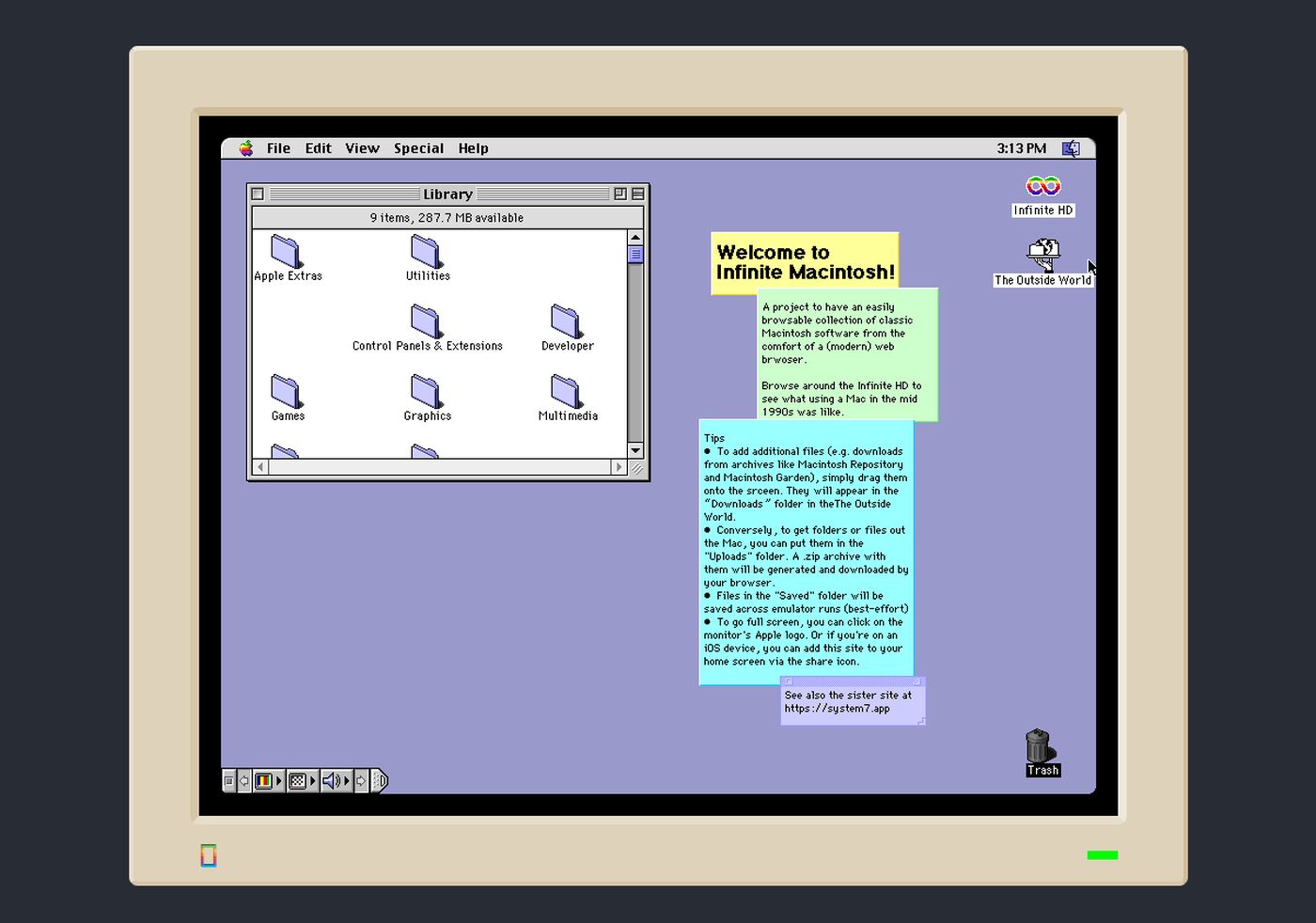Click the '9 items, 287.7 MB available' header

pyautogui.click(x=446, y=218)
